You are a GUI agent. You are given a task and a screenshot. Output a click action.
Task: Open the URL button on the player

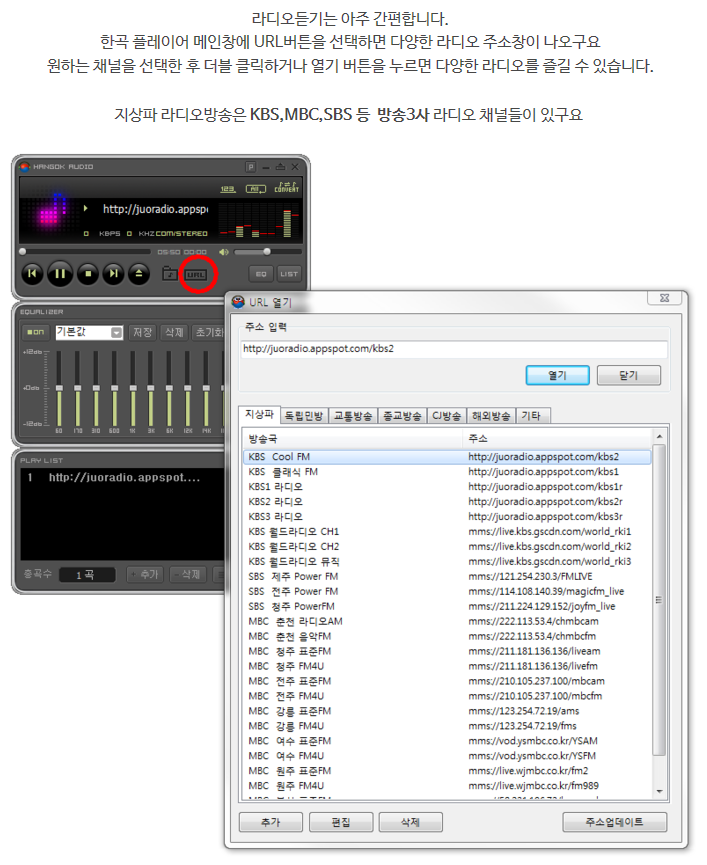pos(196,274)
